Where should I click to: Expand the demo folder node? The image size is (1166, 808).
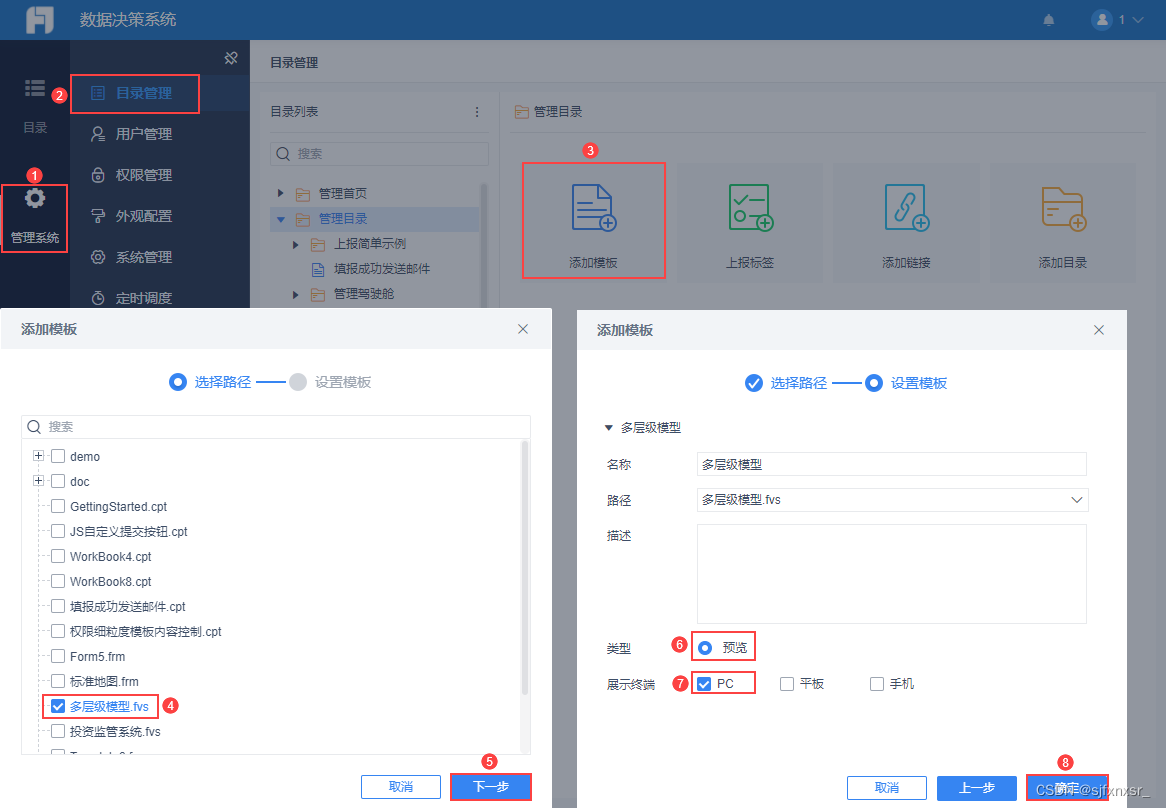(36, 456)
